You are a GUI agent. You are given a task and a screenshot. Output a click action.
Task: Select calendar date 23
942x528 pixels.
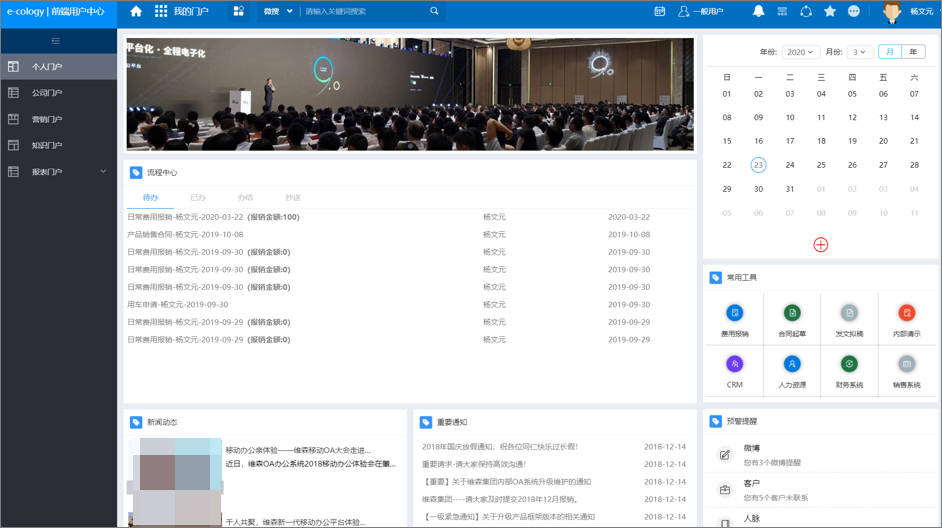click(x=758, y=165)
